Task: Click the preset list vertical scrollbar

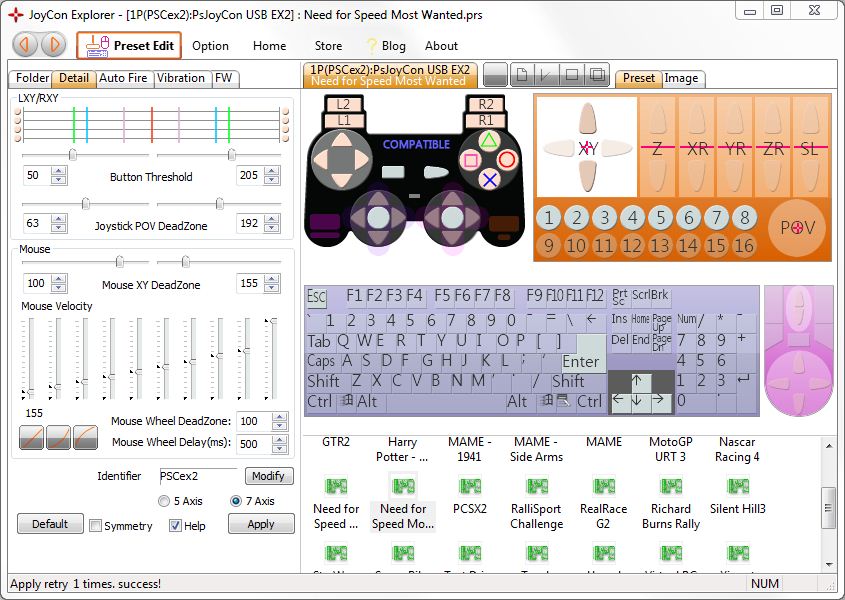Action: click(828, 505)
